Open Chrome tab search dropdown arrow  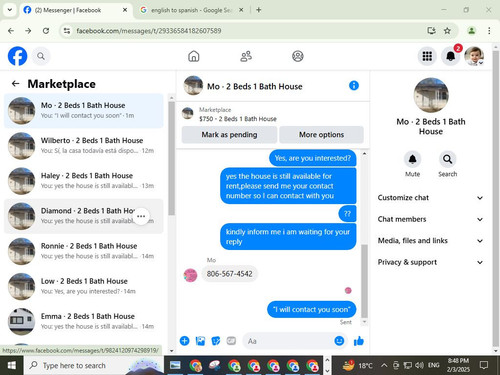coord(10,10)
